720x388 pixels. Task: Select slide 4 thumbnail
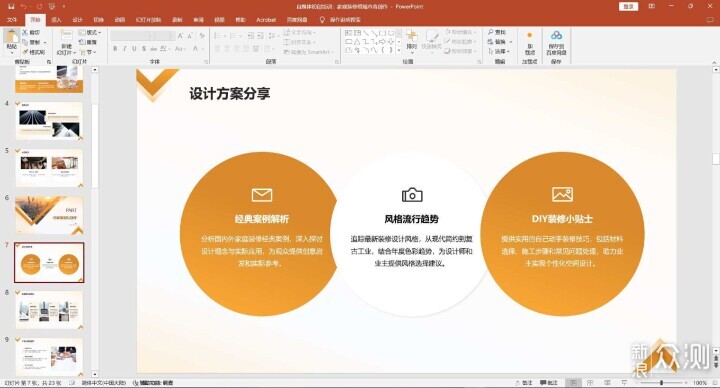click(49, 121)
